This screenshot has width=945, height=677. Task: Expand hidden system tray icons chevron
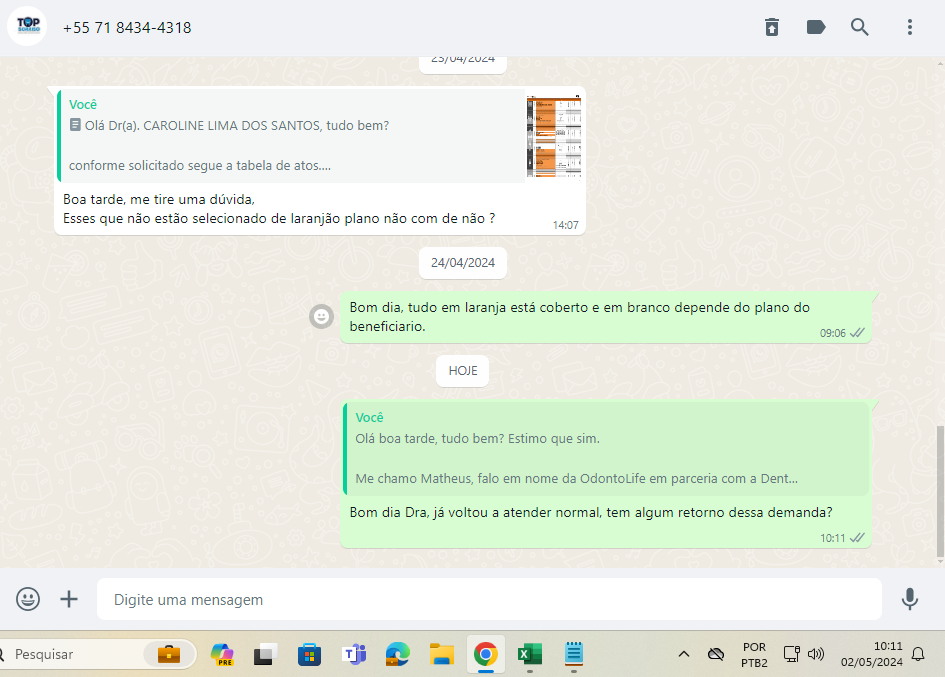pyautogui.click(x=684, y=654)
